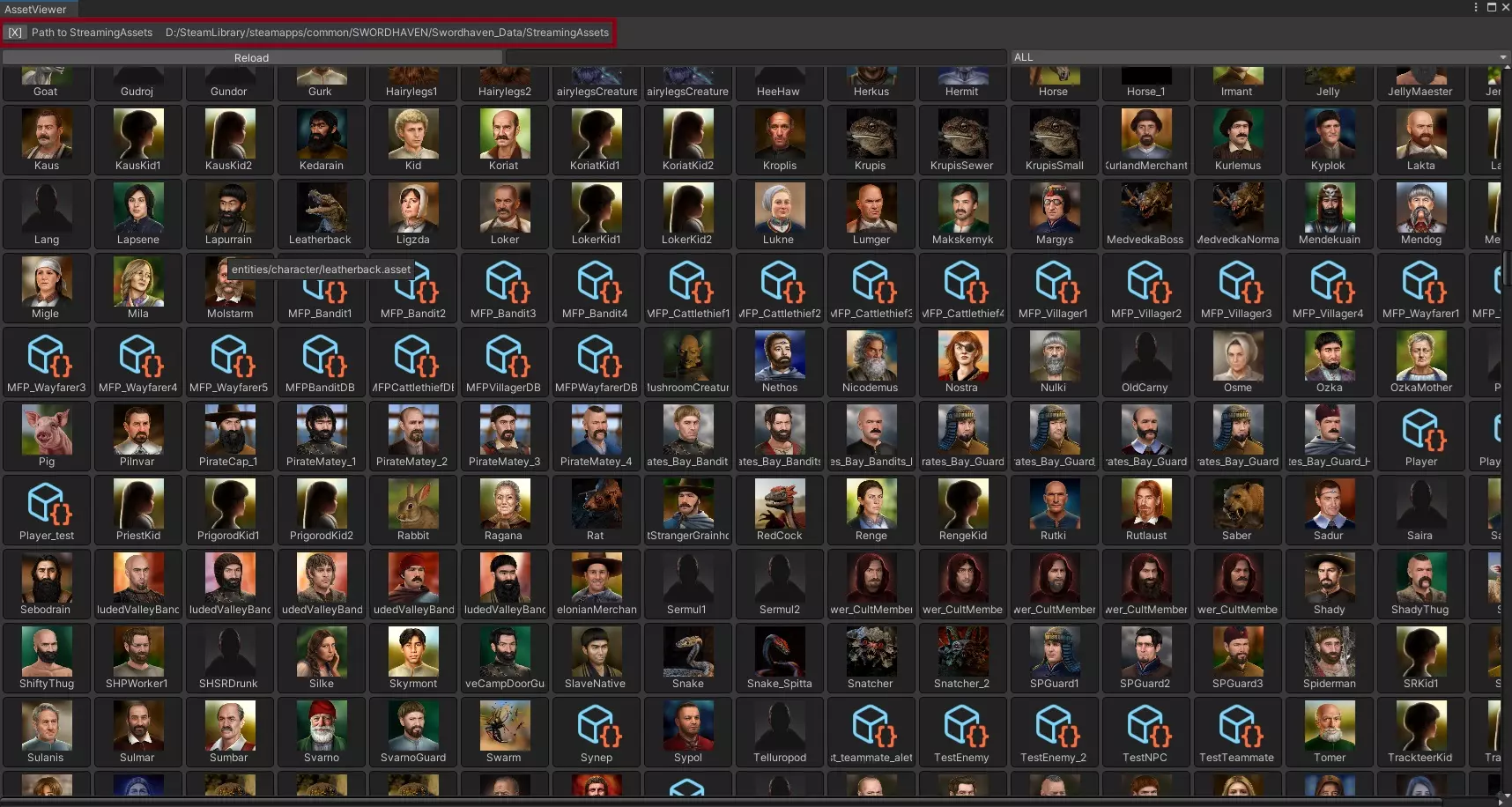Click the StreamingAssets path text field
The height and width of the screenshot is (807, 1512).
point(387,33)
